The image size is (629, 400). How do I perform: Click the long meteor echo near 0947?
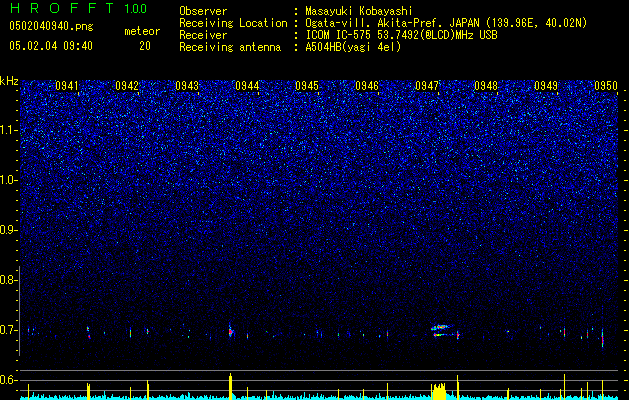[x=444, y=331]
